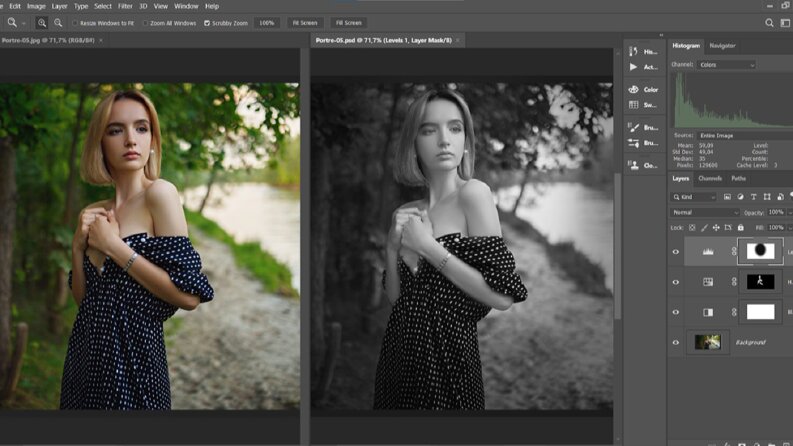Filter layers by shape layers icon
This screenshot has width=793, height=446.
(767, 197)
